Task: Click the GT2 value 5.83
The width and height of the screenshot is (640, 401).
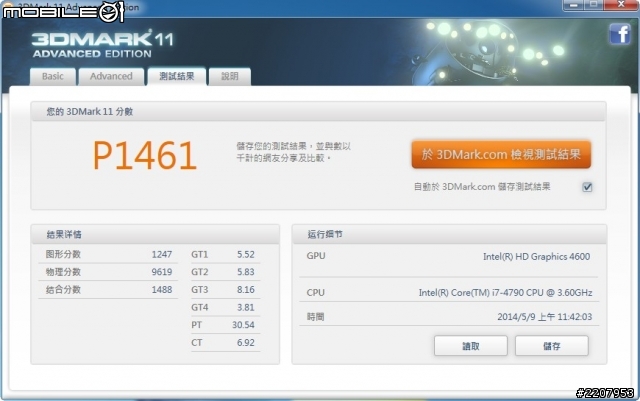Action: click(246, 272)
